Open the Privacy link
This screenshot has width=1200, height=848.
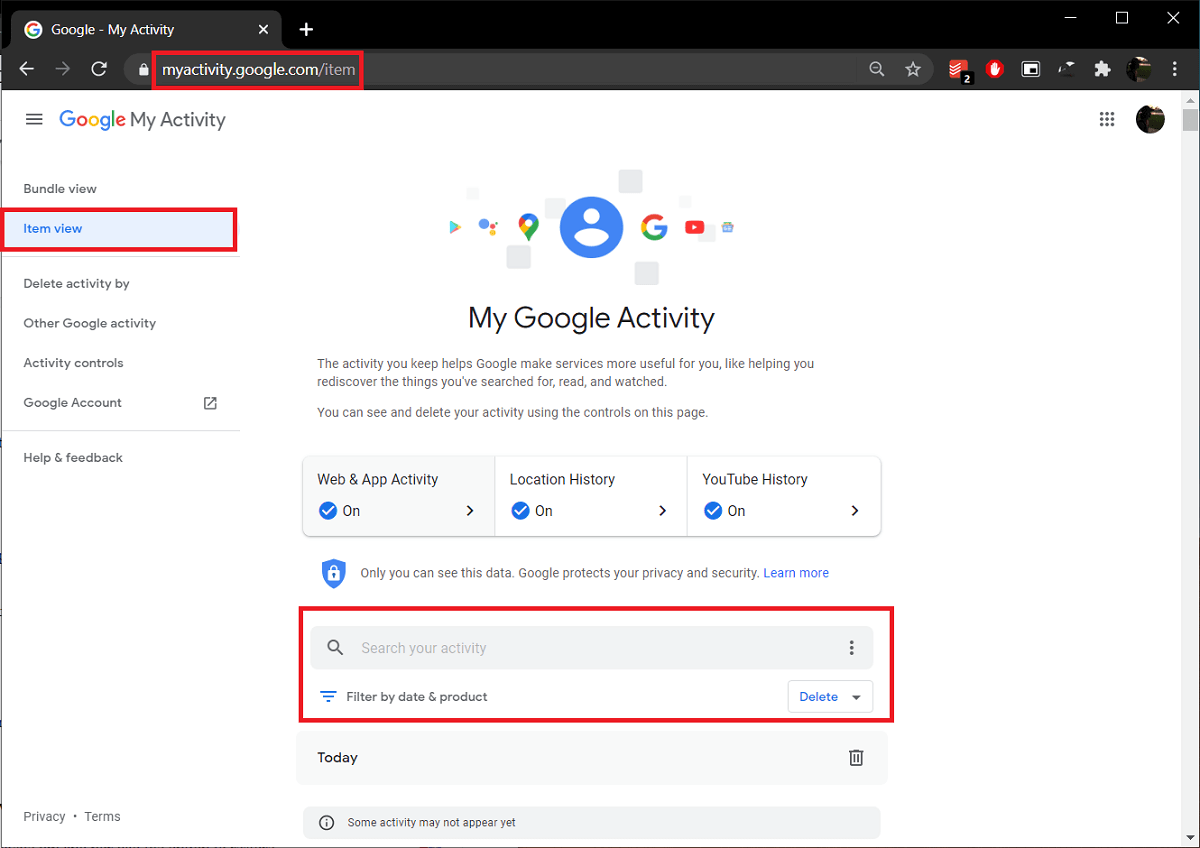[44, 817]
